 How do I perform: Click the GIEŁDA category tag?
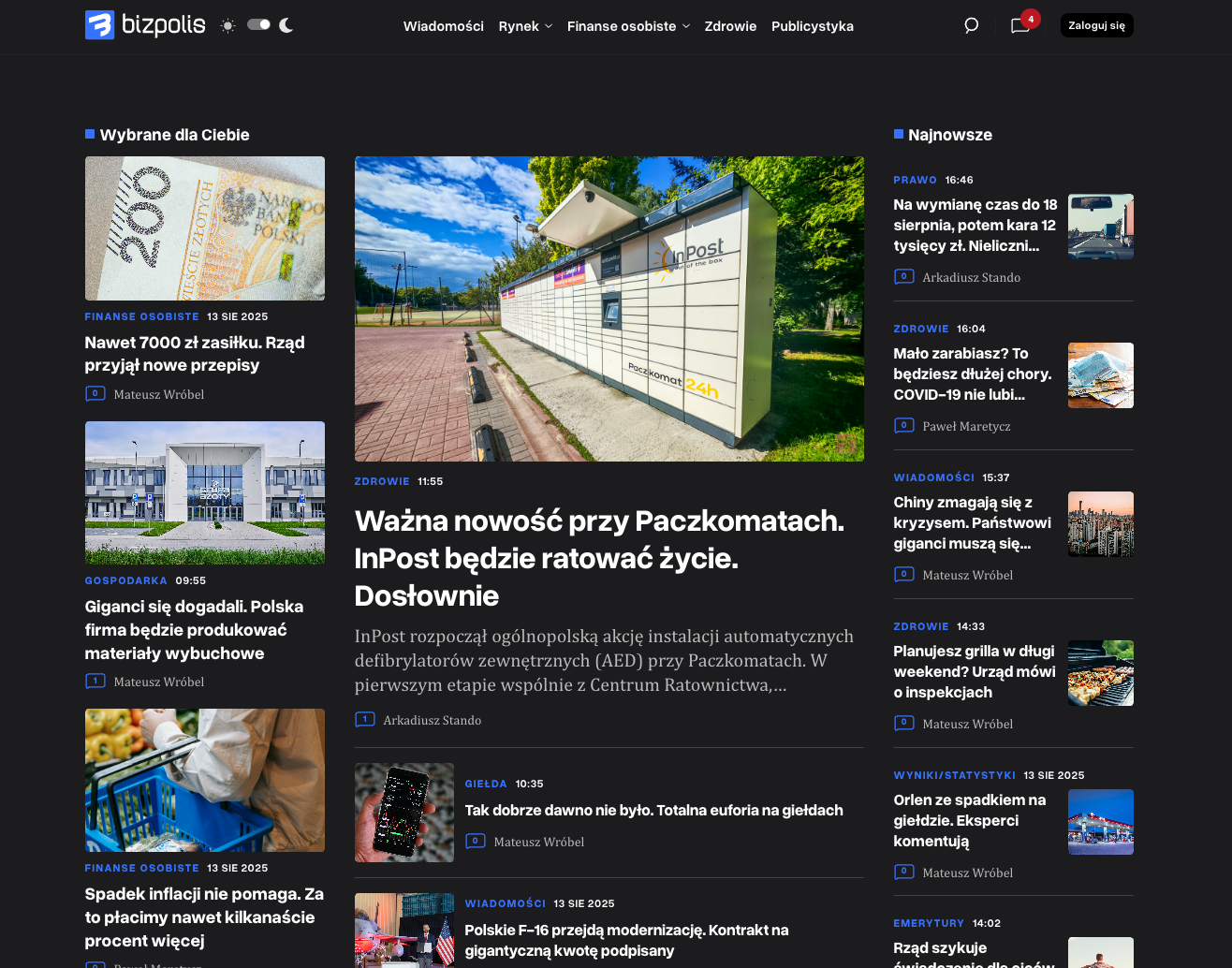coord(486,784)
